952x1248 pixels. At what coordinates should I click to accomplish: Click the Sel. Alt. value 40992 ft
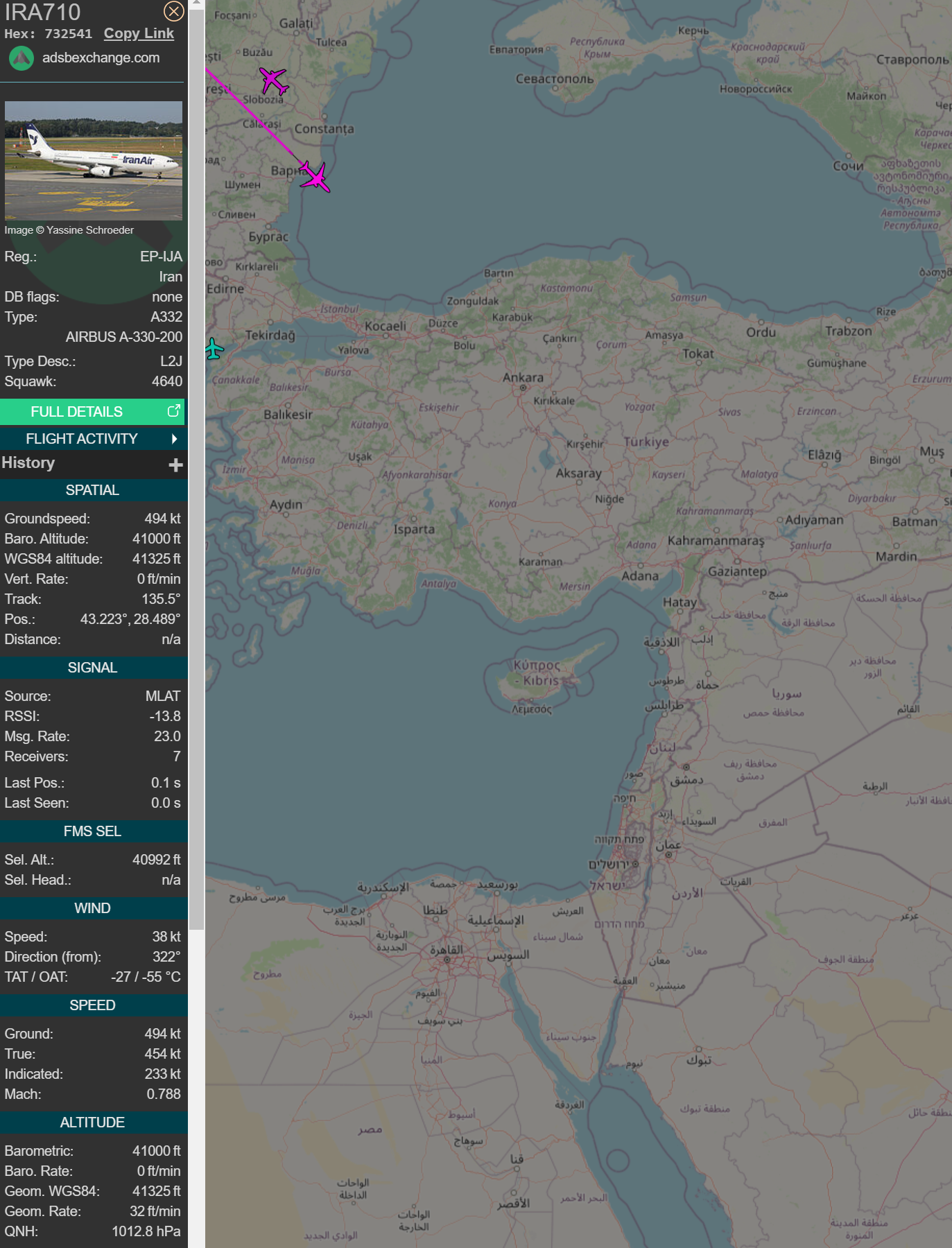click(157, 860)
